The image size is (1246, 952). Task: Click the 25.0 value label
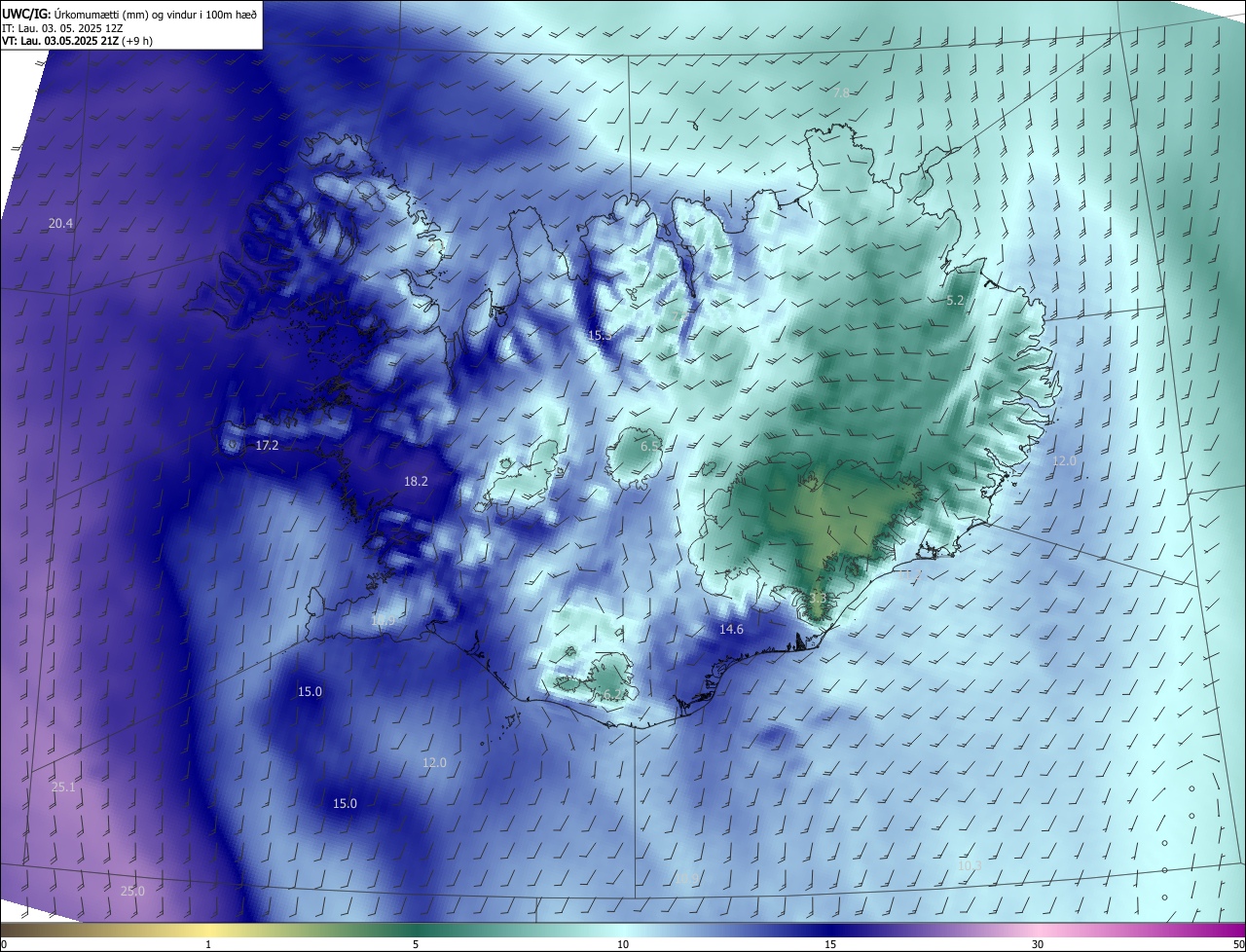[132, 891]
